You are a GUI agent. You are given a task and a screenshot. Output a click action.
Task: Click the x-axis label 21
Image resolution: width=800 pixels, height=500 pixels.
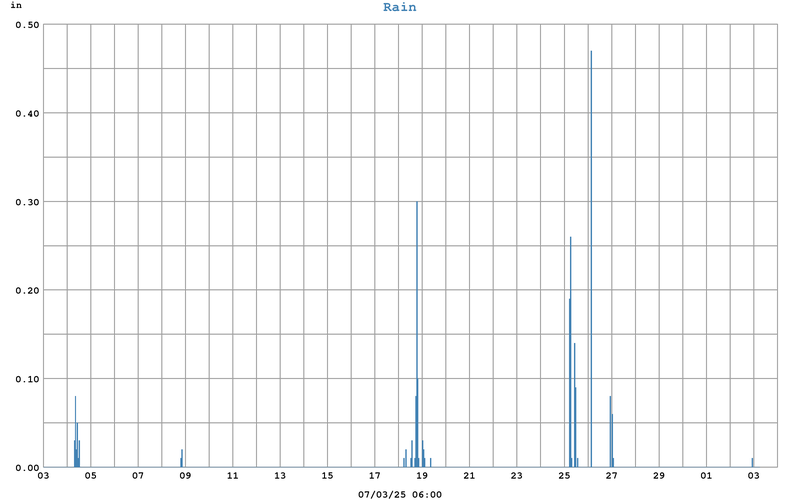[x=469, y=476]
